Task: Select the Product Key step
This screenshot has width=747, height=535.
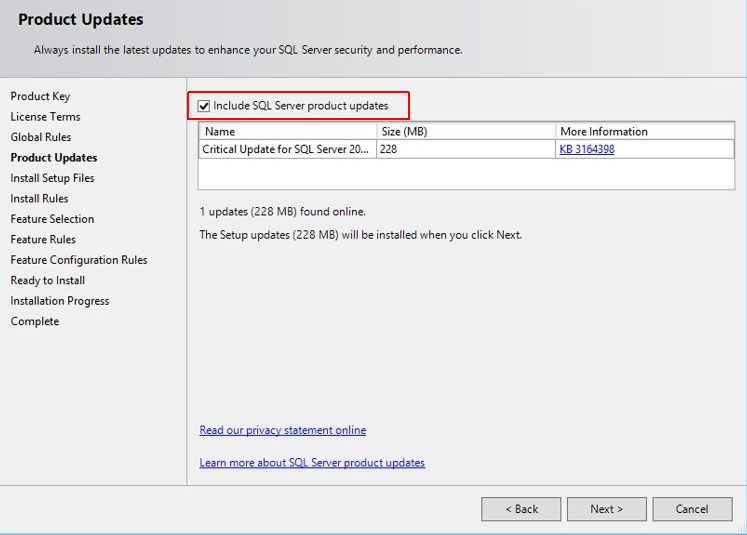Action: [x=40, y=96]
